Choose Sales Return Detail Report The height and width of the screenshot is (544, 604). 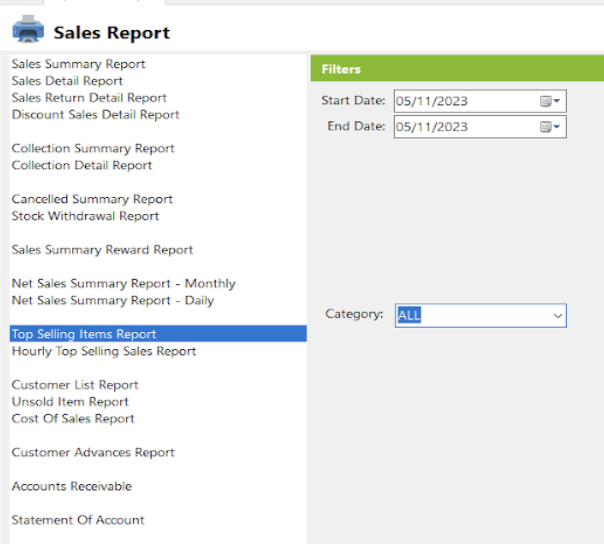89,98
